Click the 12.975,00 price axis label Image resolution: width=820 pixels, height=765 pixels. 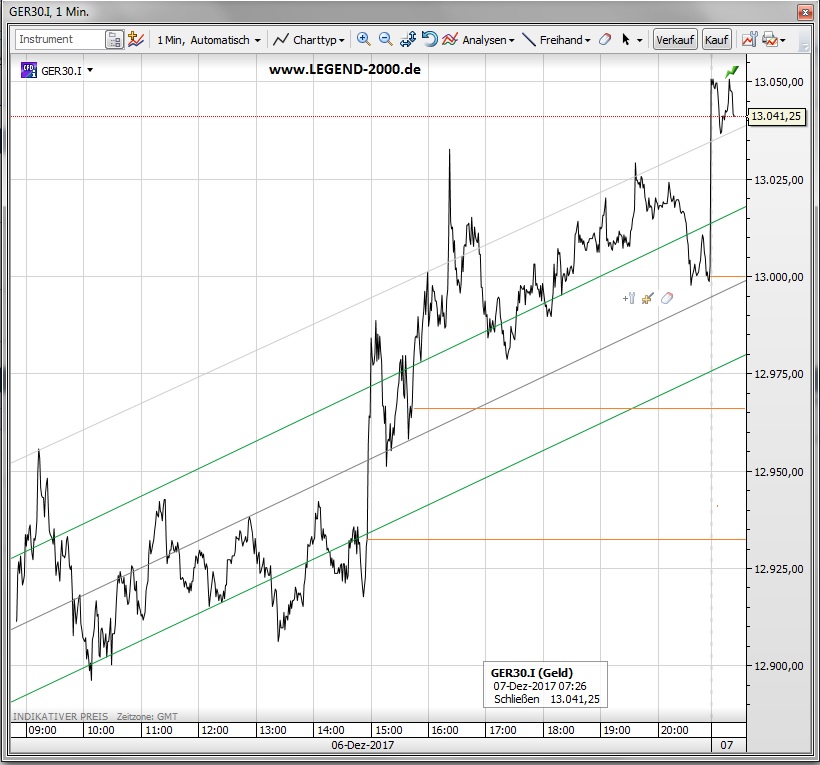tap(778, 374)
